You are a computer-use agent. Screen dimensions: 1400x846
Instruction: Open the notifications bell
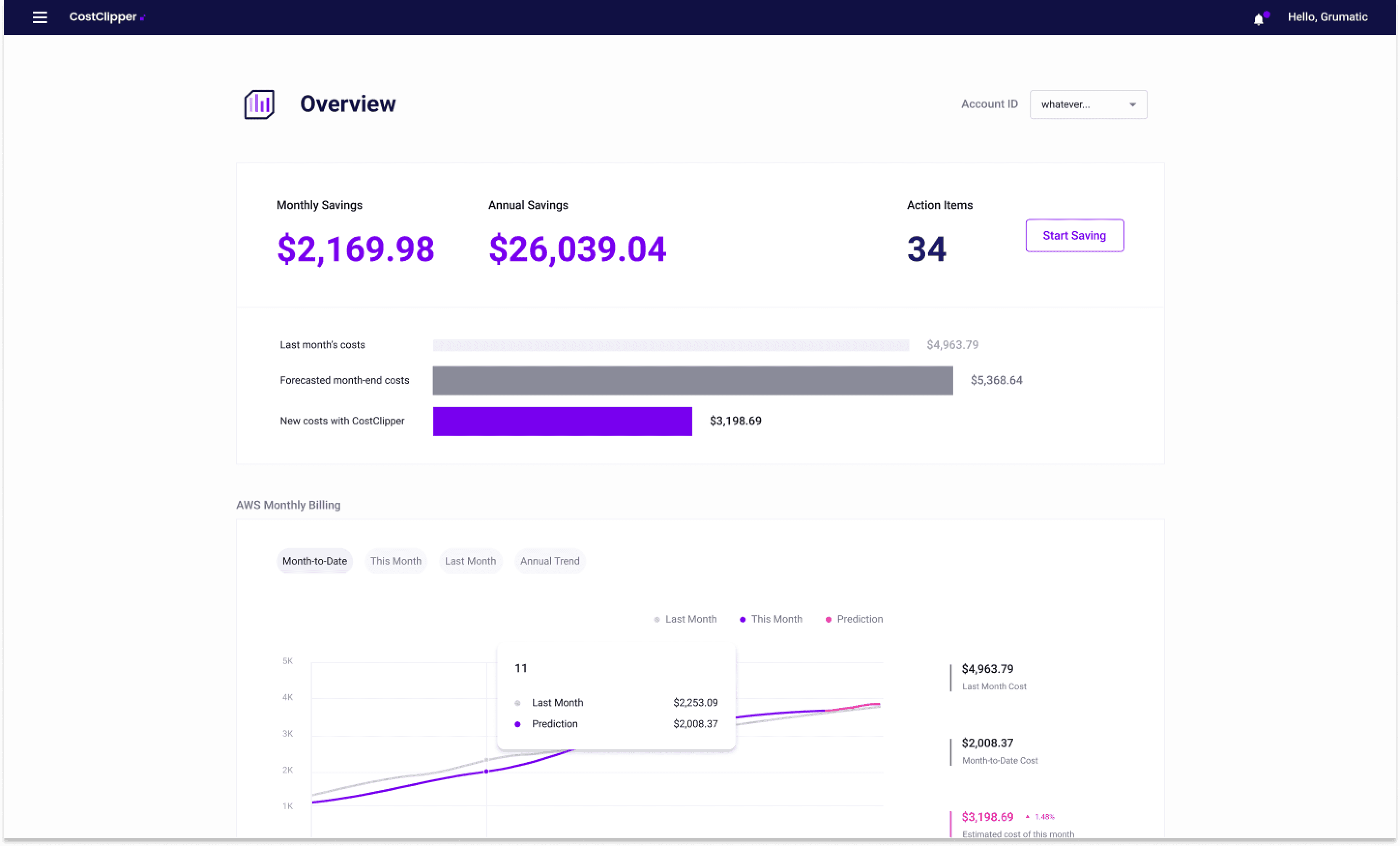1259,19
